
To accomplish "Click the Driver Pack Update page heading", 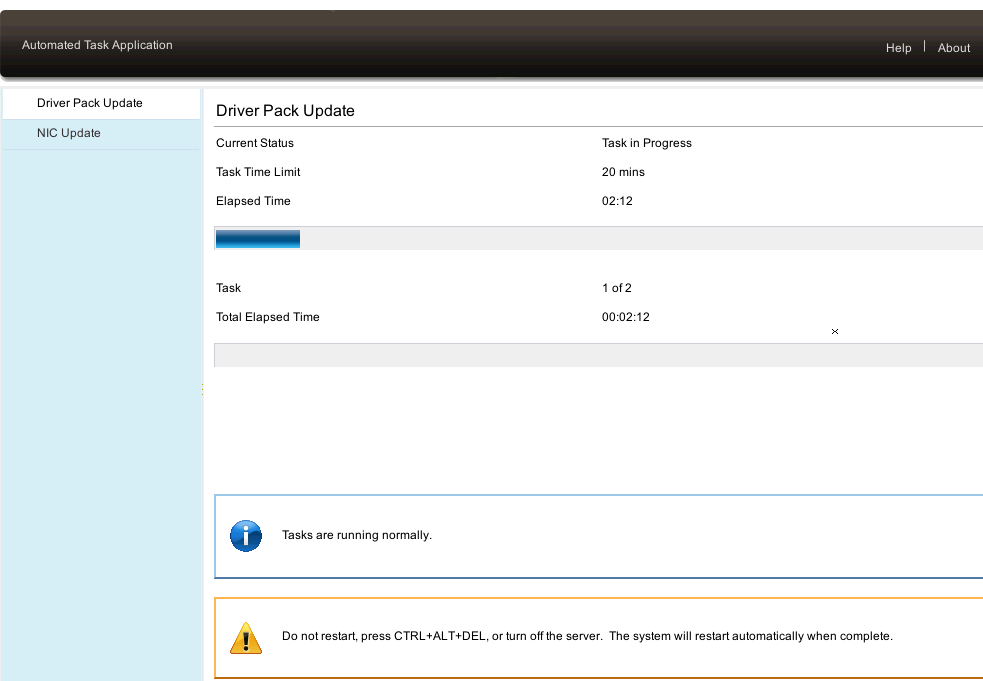I will click(x=285, y=111).
